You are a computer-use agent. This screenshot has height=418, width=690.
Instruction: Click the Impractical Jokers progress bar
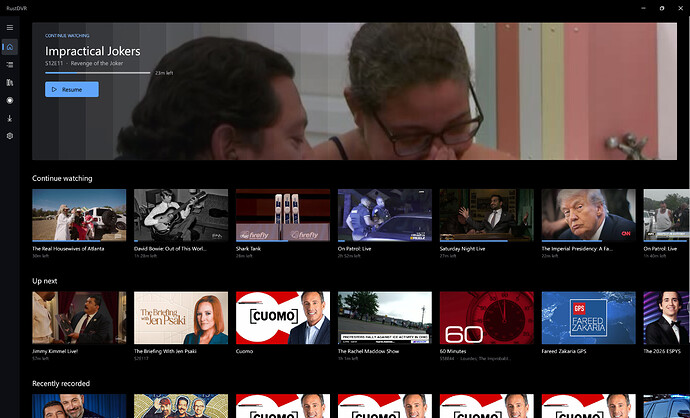click(98, 73)
